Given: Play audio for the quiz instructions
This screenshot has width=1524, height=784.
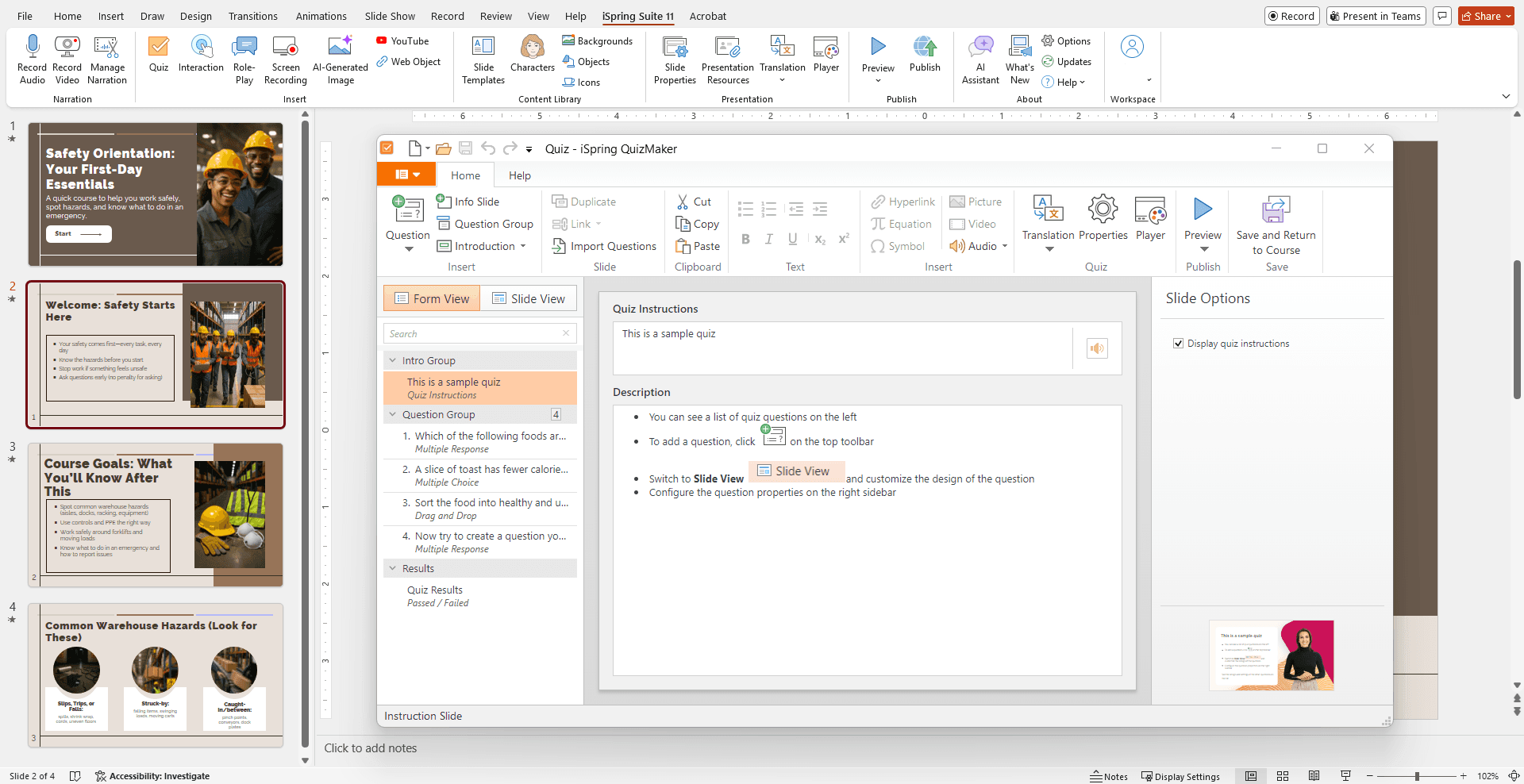Looking at the screenshot, I should [x=1096, y=348].
